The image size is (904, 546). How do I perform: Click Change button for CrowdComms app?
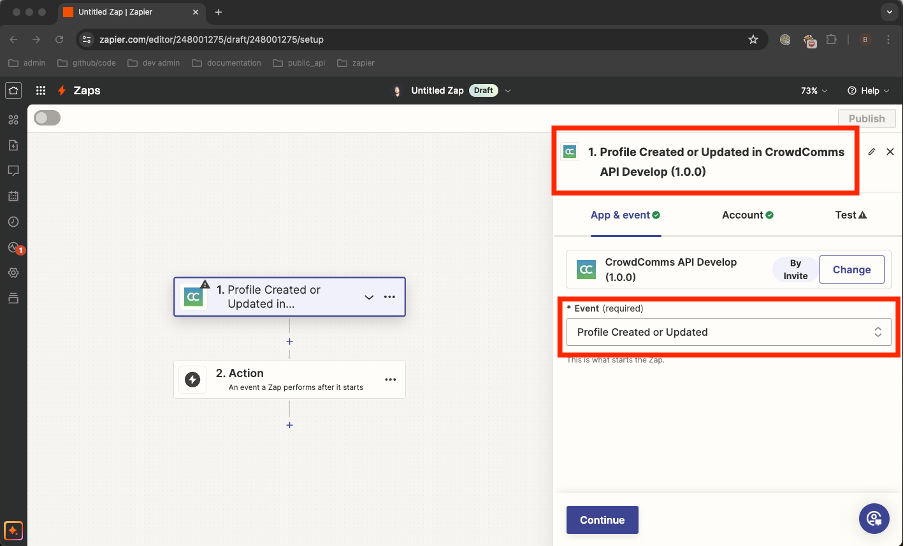coord(851,269)
